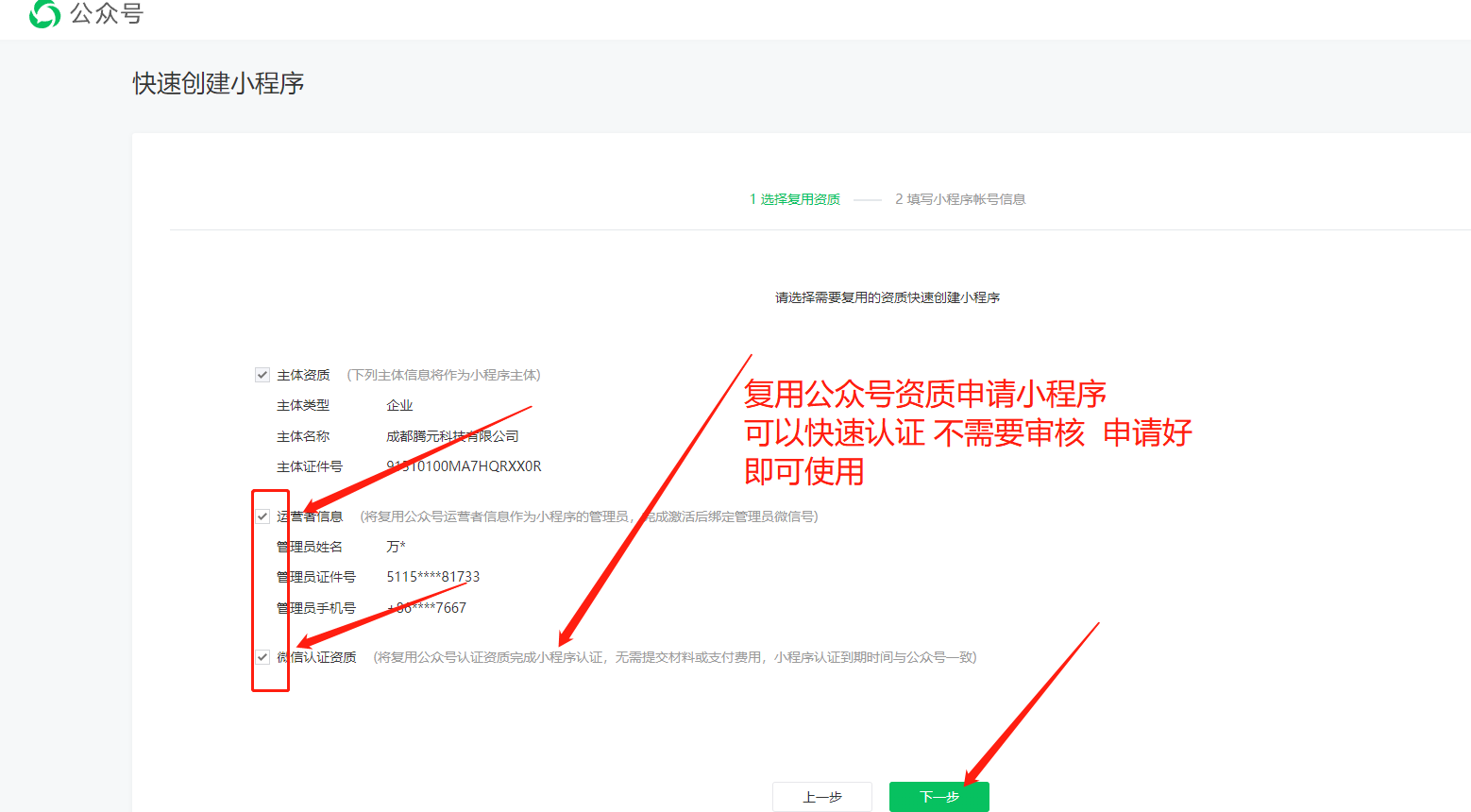Toggle the 微信认证资质 checkbox

click(x=262, y=657)
